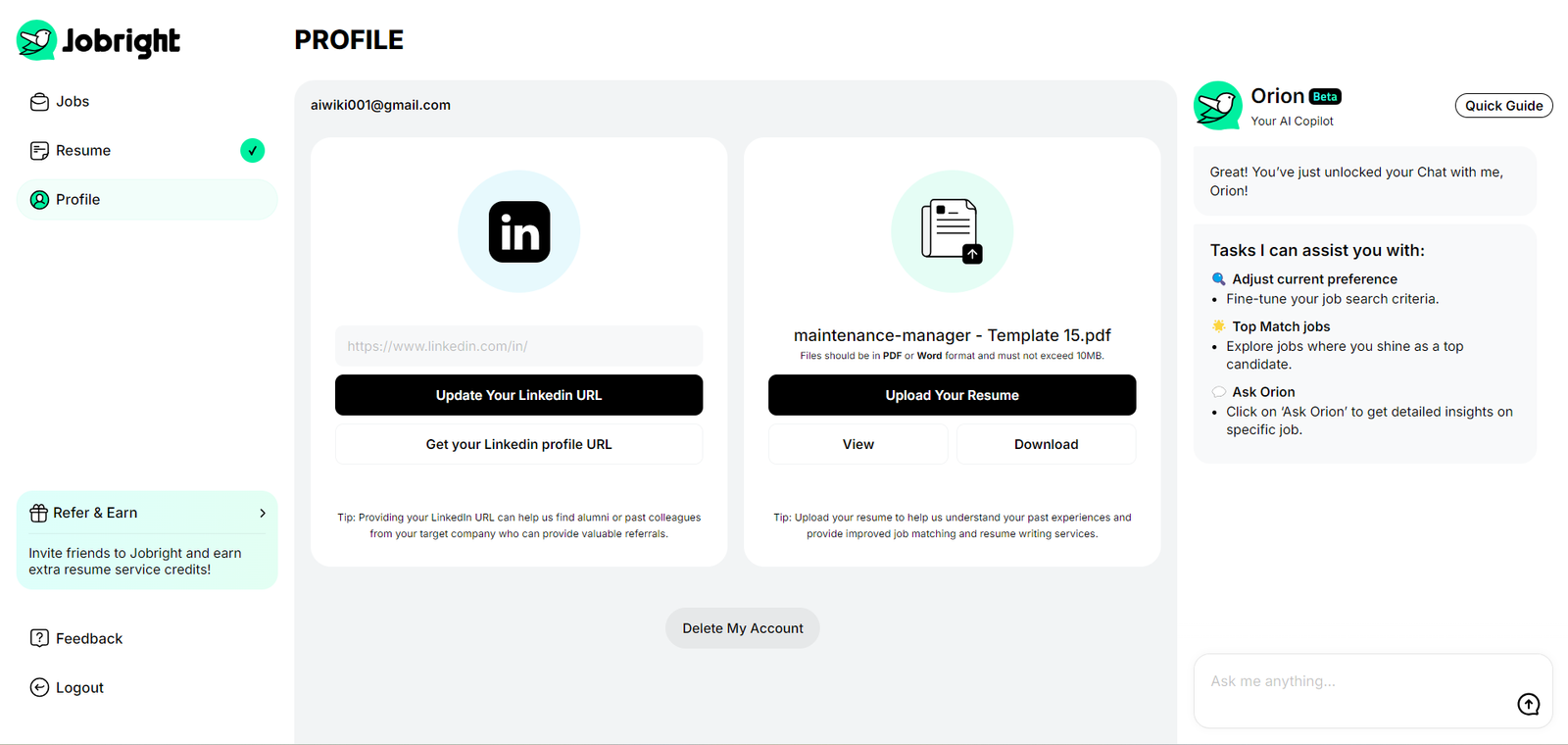Focus the Ask me anything chat input

click(x=1373, y=691)
